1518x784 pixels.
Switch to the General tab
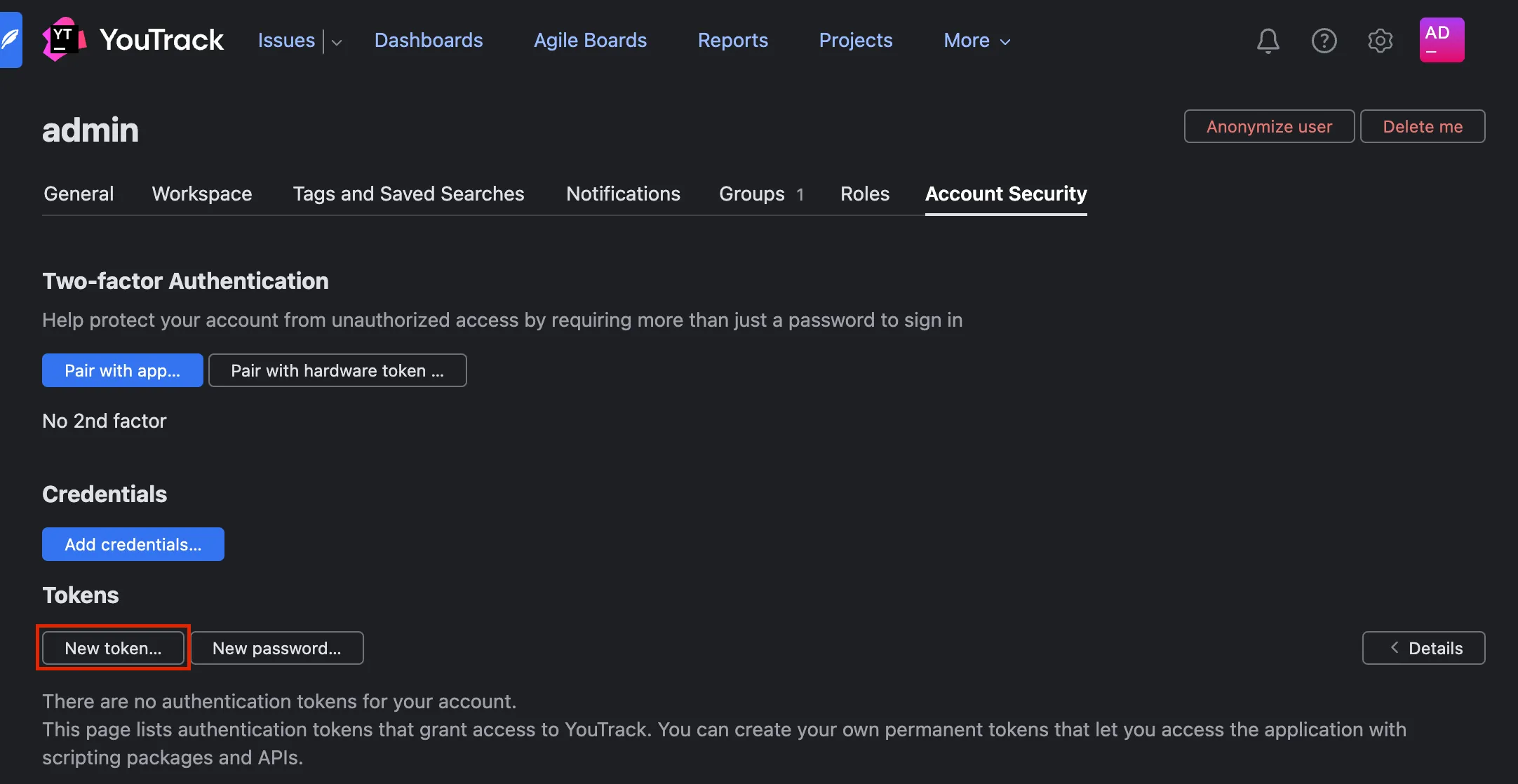coord(79,194)
